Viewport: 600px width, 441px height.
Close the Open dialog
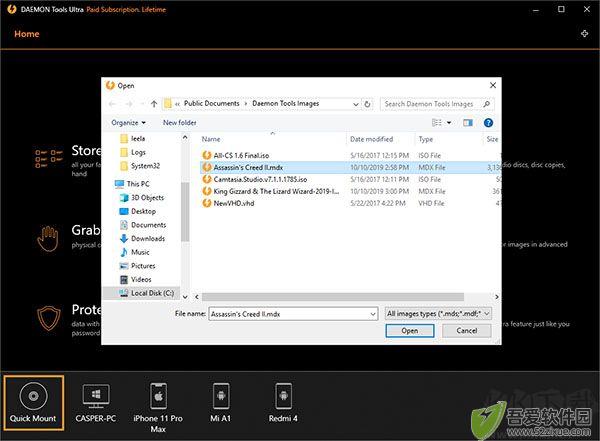493,85
